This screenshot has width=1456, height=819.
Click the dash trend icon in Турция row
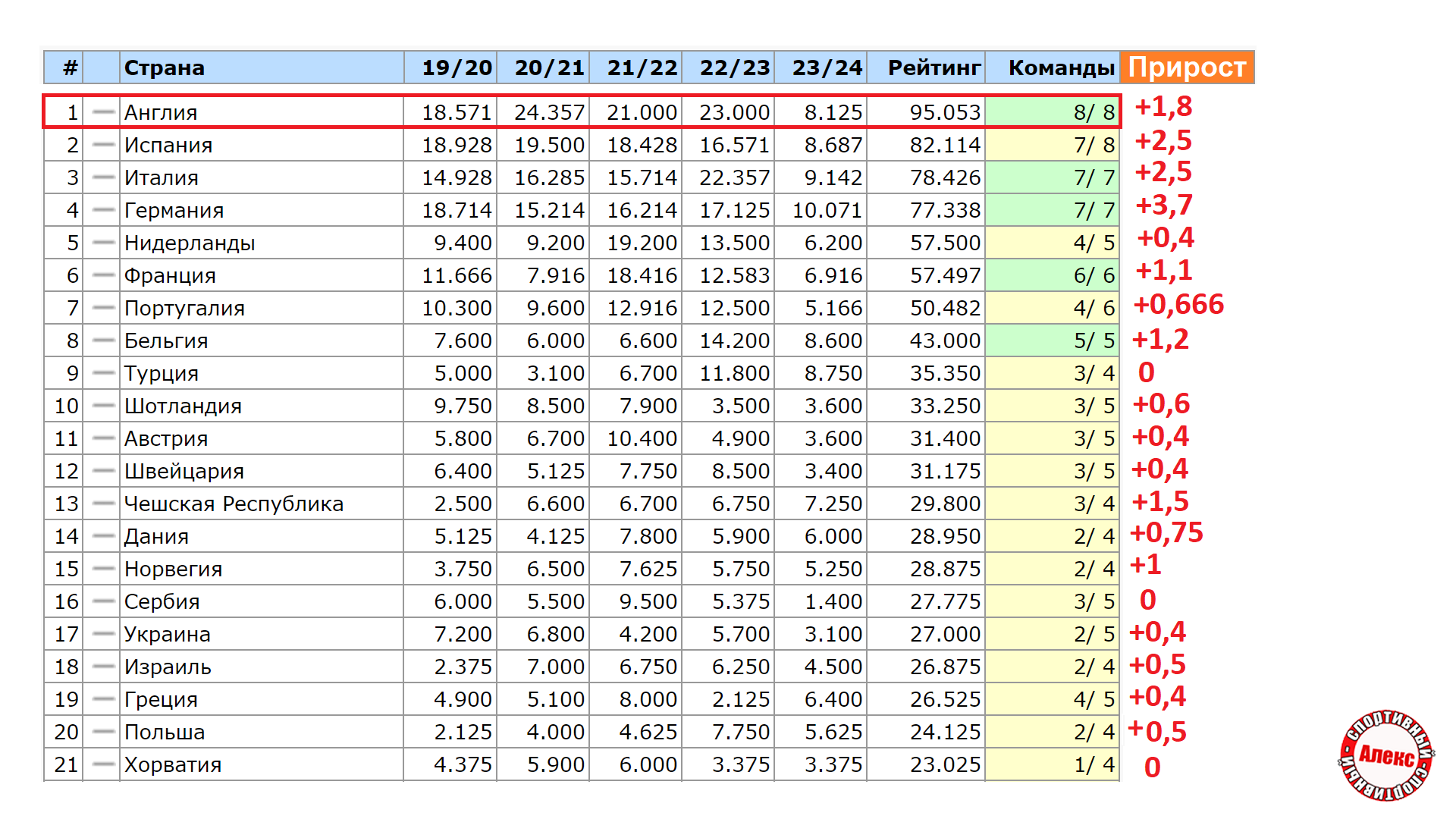pos(102,373)
